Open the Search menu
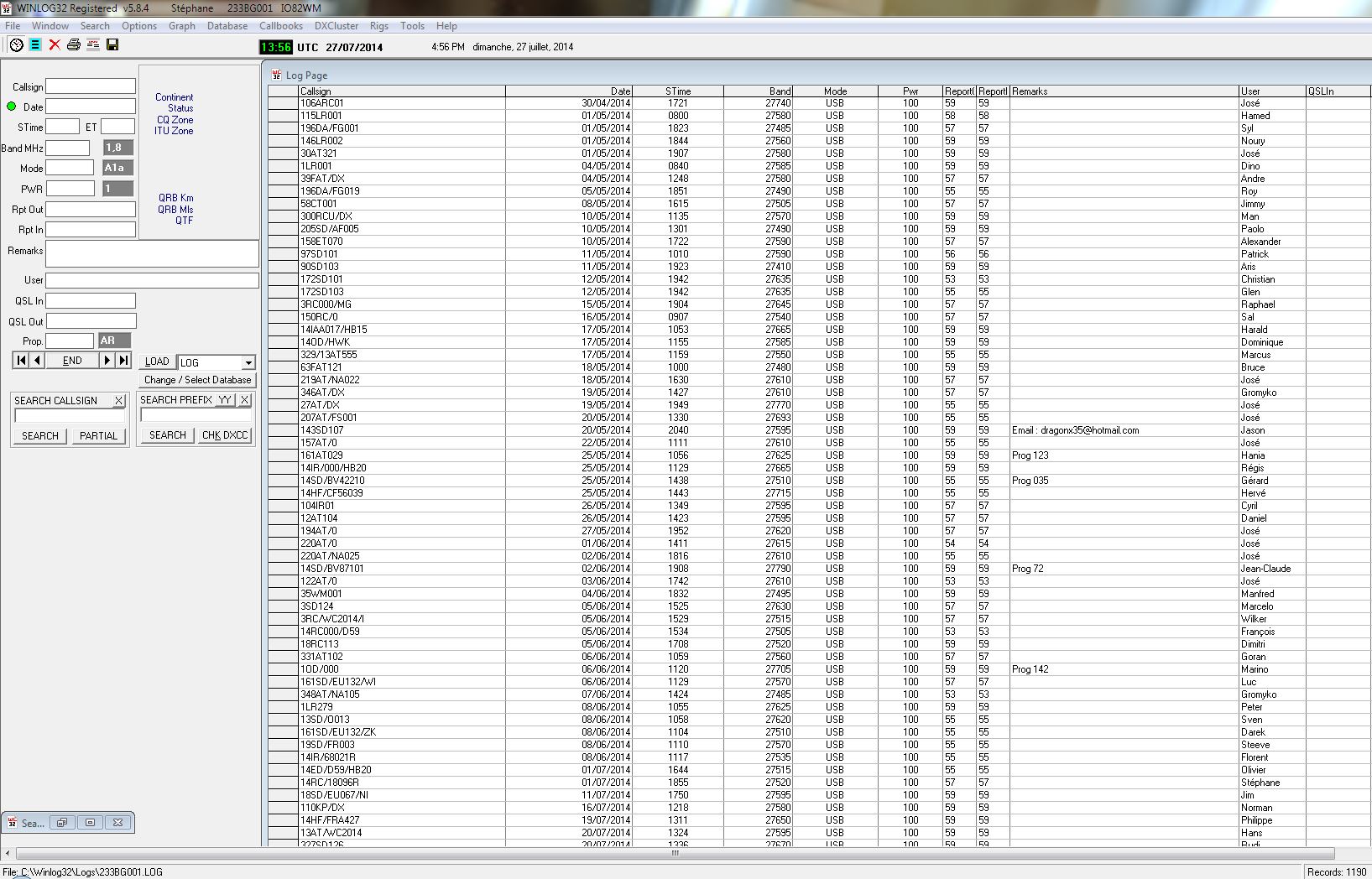 pos(95,26)
